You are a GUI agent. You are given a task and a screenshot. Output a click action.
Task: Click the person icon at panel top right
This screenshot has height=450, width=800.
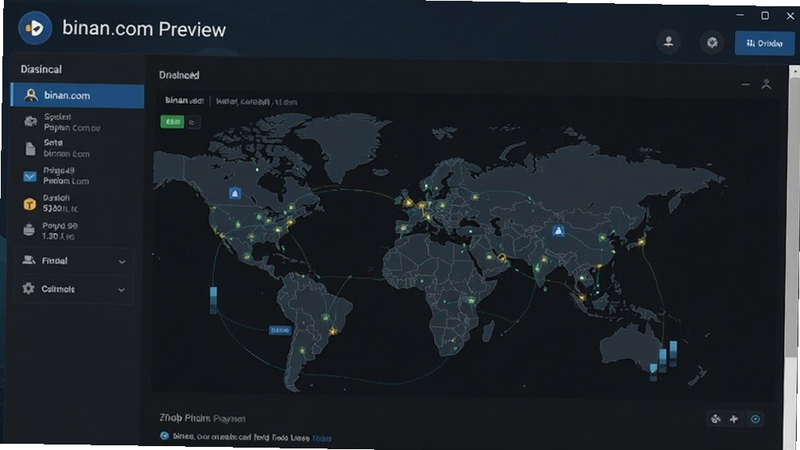766,84
